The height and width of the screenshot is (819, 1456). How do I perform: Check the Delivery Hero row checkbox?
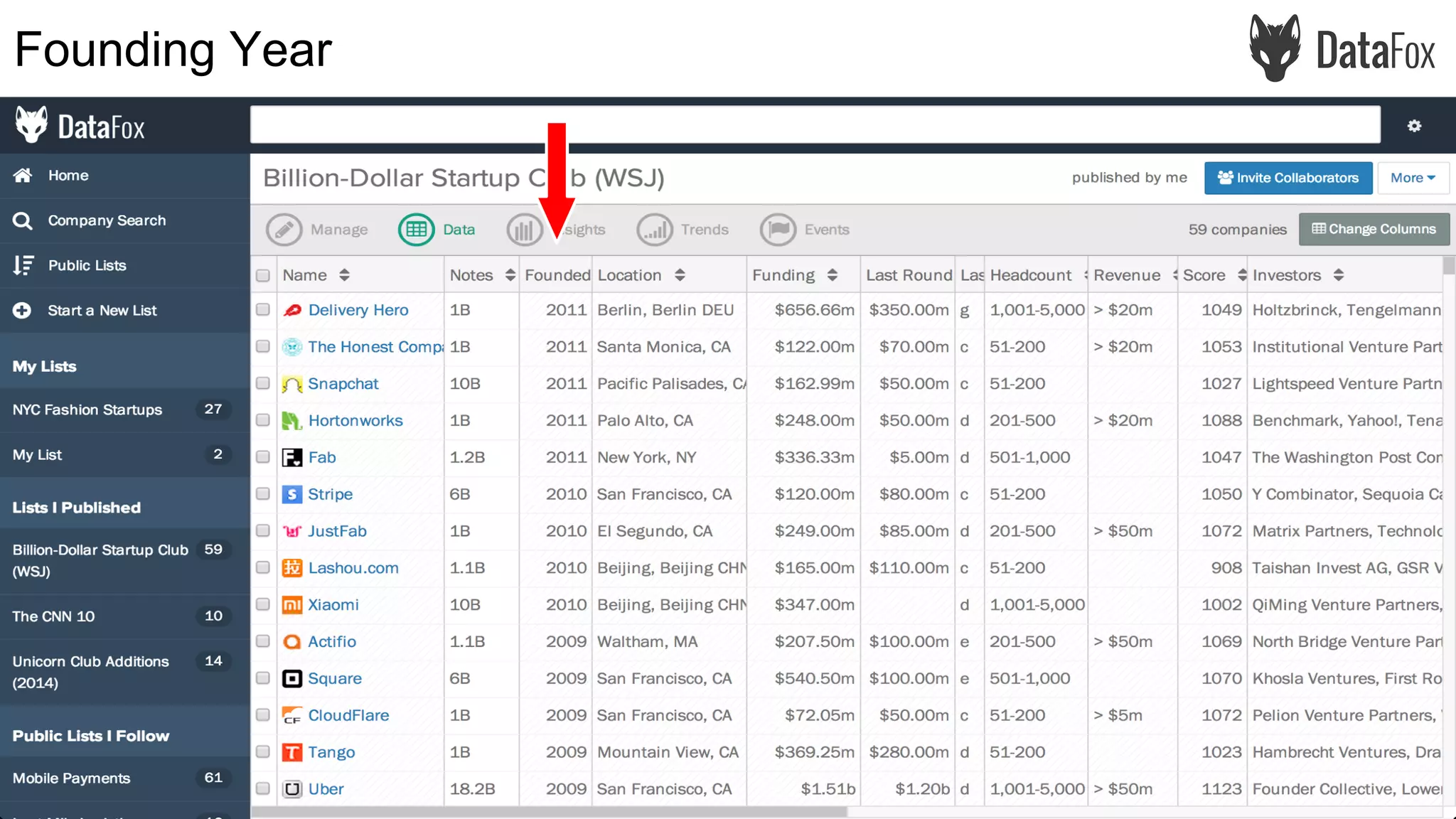click(x=263, y=310)
